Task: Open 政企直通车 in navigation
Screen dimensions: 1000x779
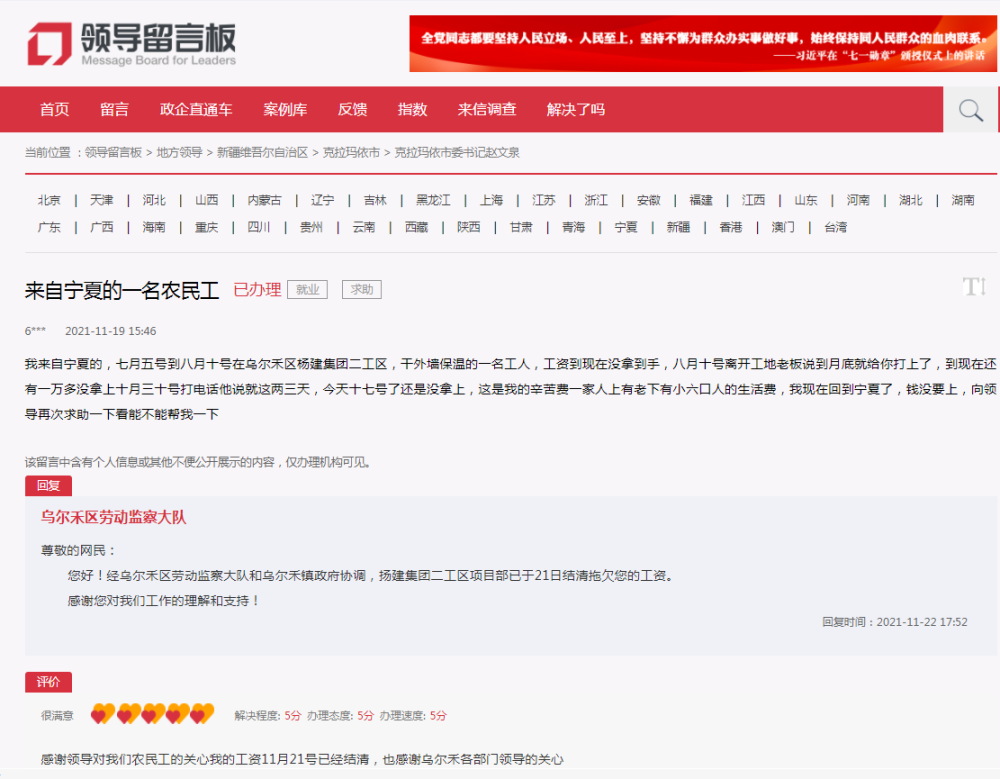Action: (x=196, y=110)
